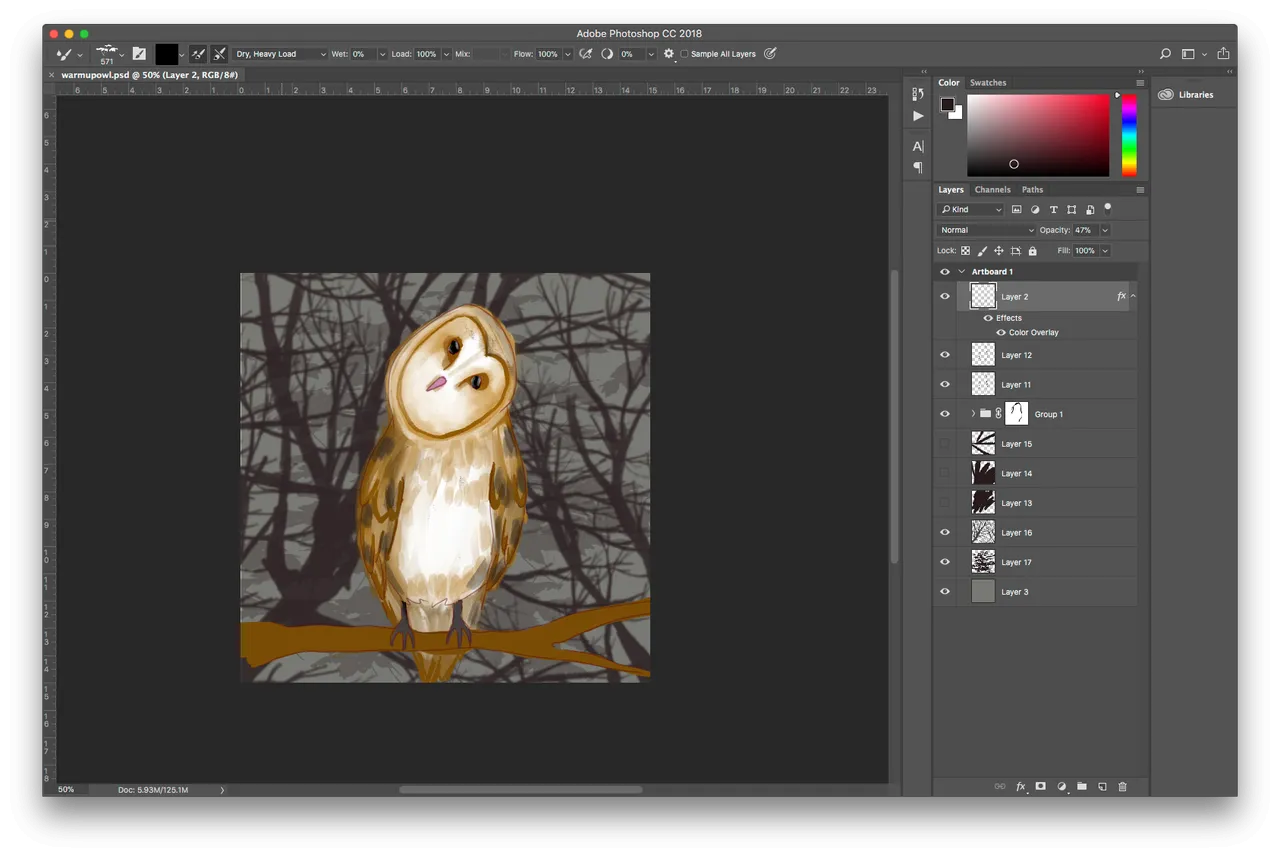Select the Layers tab
1280x857 pixels.
click(x=951, y=190)
